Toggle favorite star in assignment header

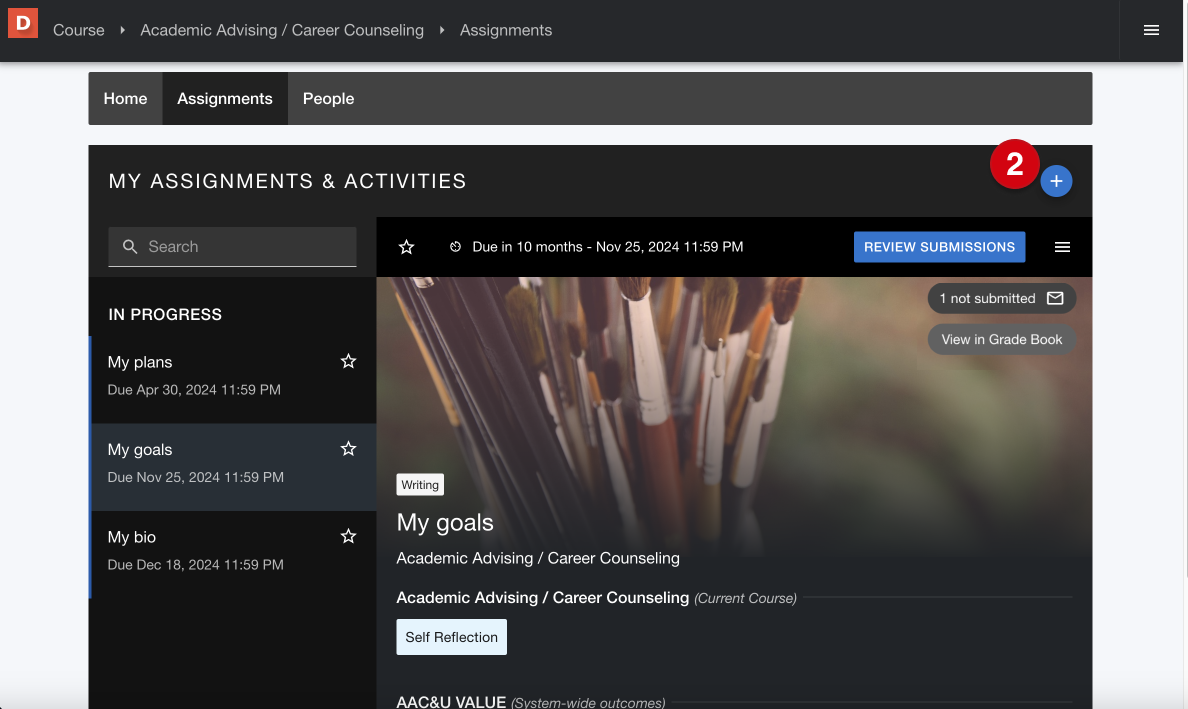[406, 247]
